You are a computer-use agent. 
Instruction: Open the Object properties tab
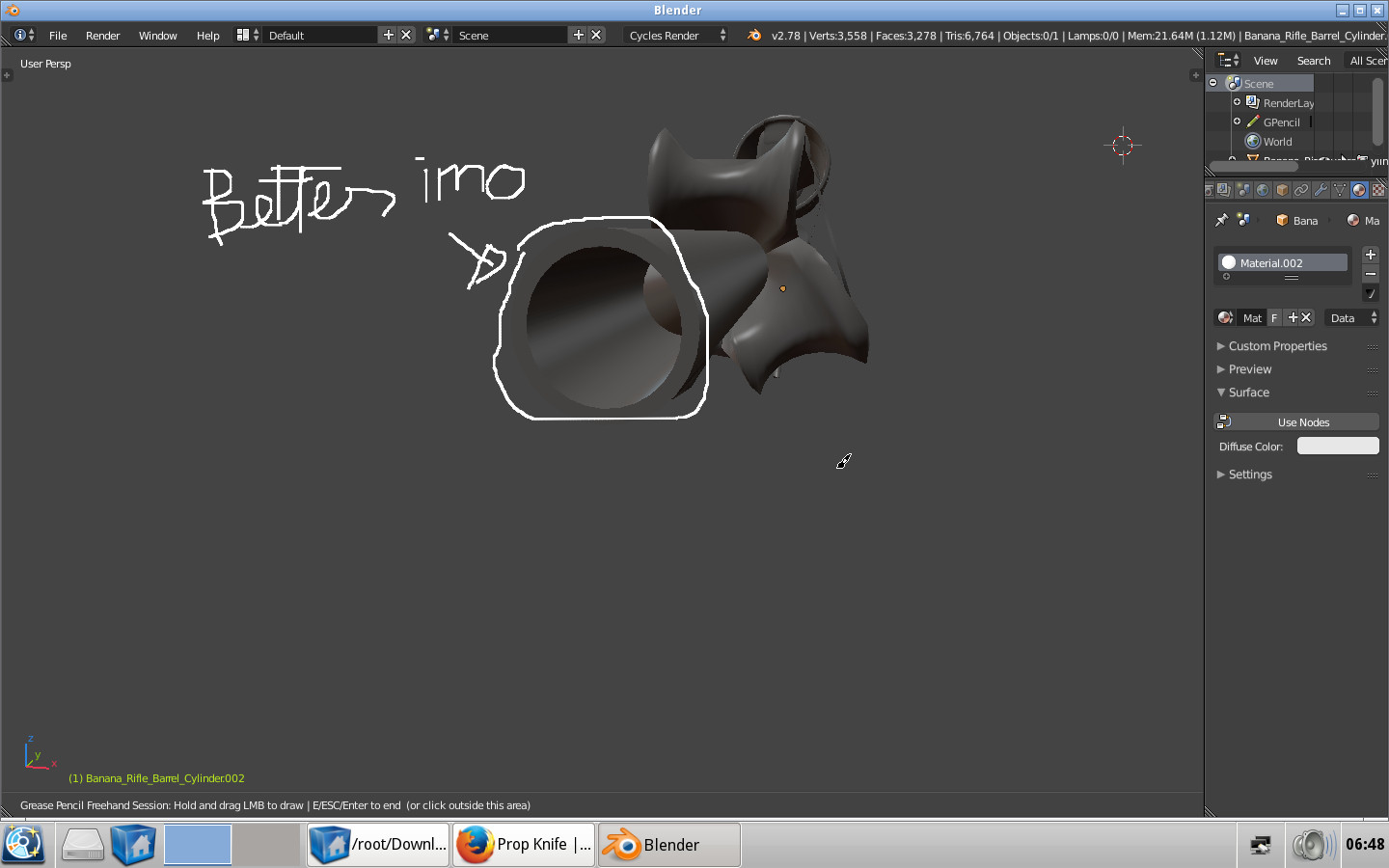click(1282, 190)
